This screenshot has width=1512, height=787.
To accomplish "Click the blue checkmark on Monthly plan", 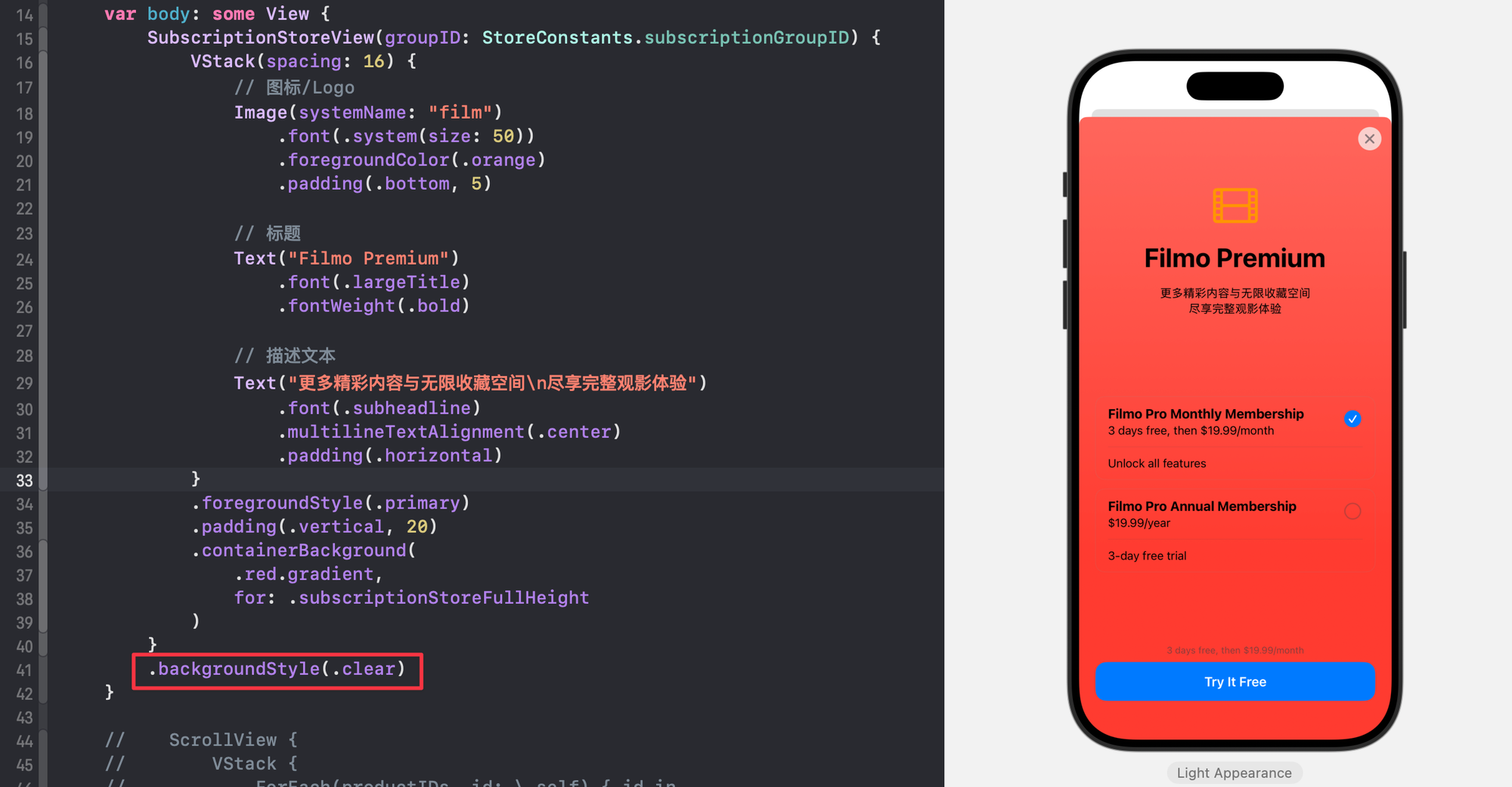I will [1352, 419].
